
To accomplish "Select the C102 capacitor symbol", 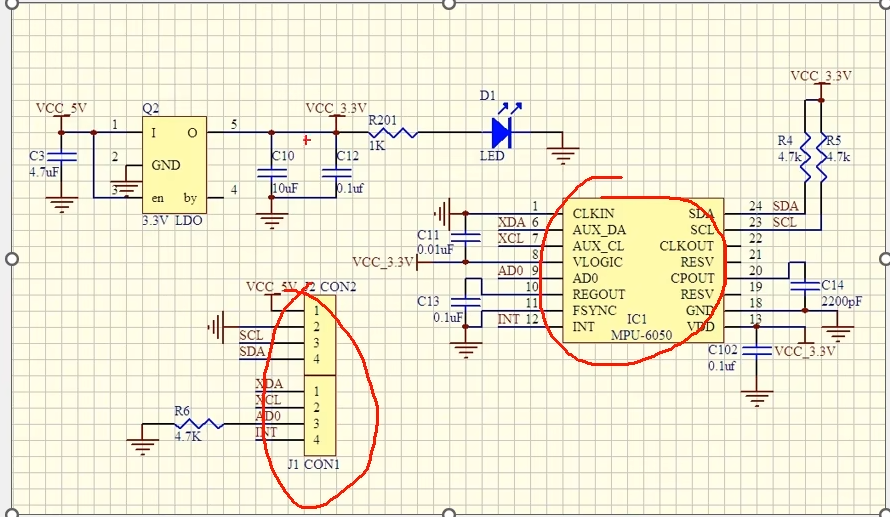I will [x=757, y=351].
